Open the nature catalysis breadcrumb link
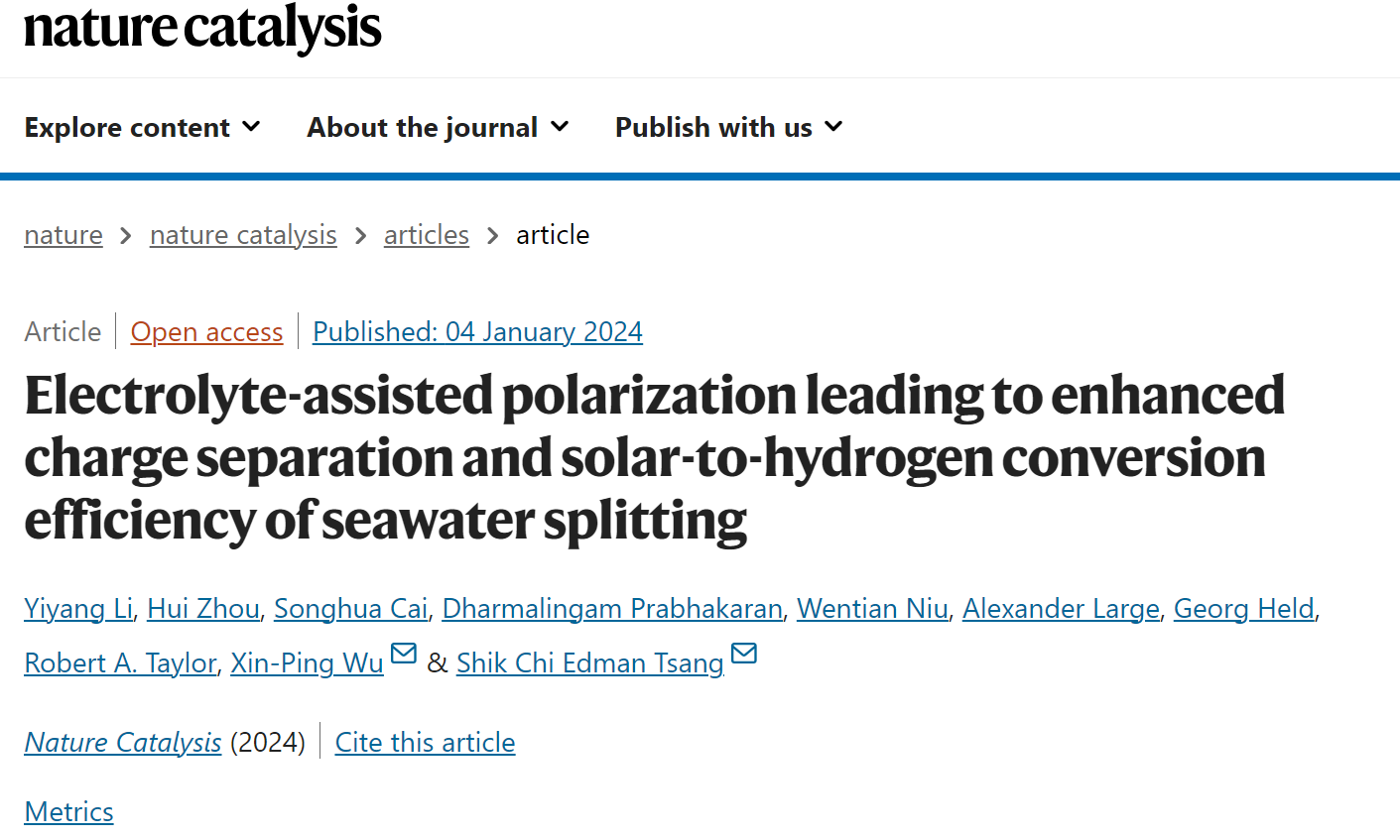This screenshot has width=1400, height=840. pos(243,235)
